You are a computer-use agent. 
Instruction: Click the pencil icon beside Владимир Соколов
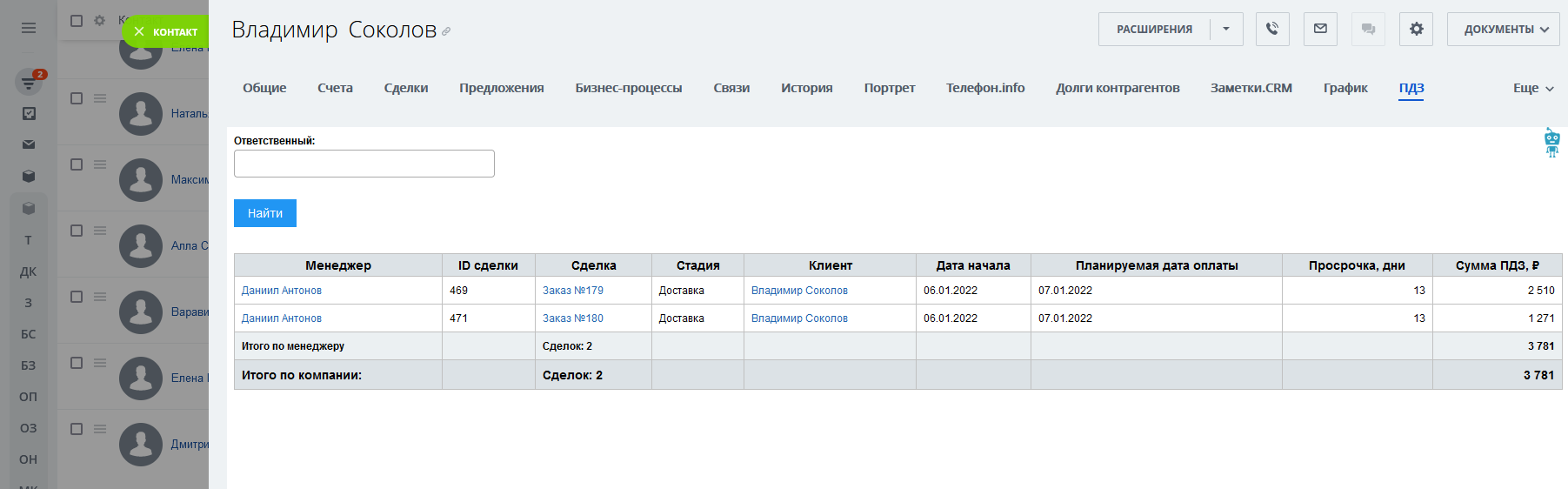click(x=446, y=31)
